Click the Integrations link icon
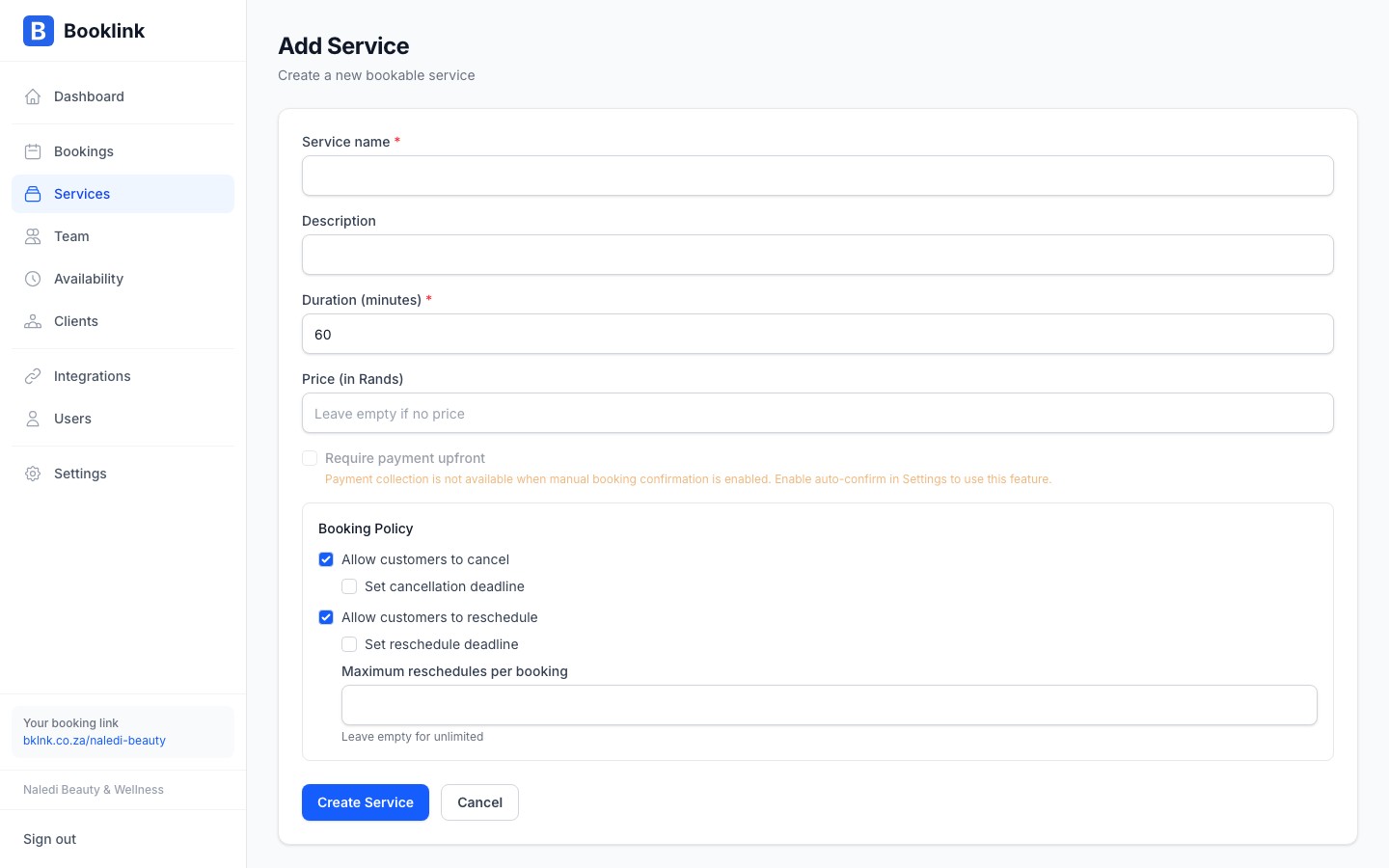This screenshot has height=868, width=1389. click(33, 376)
